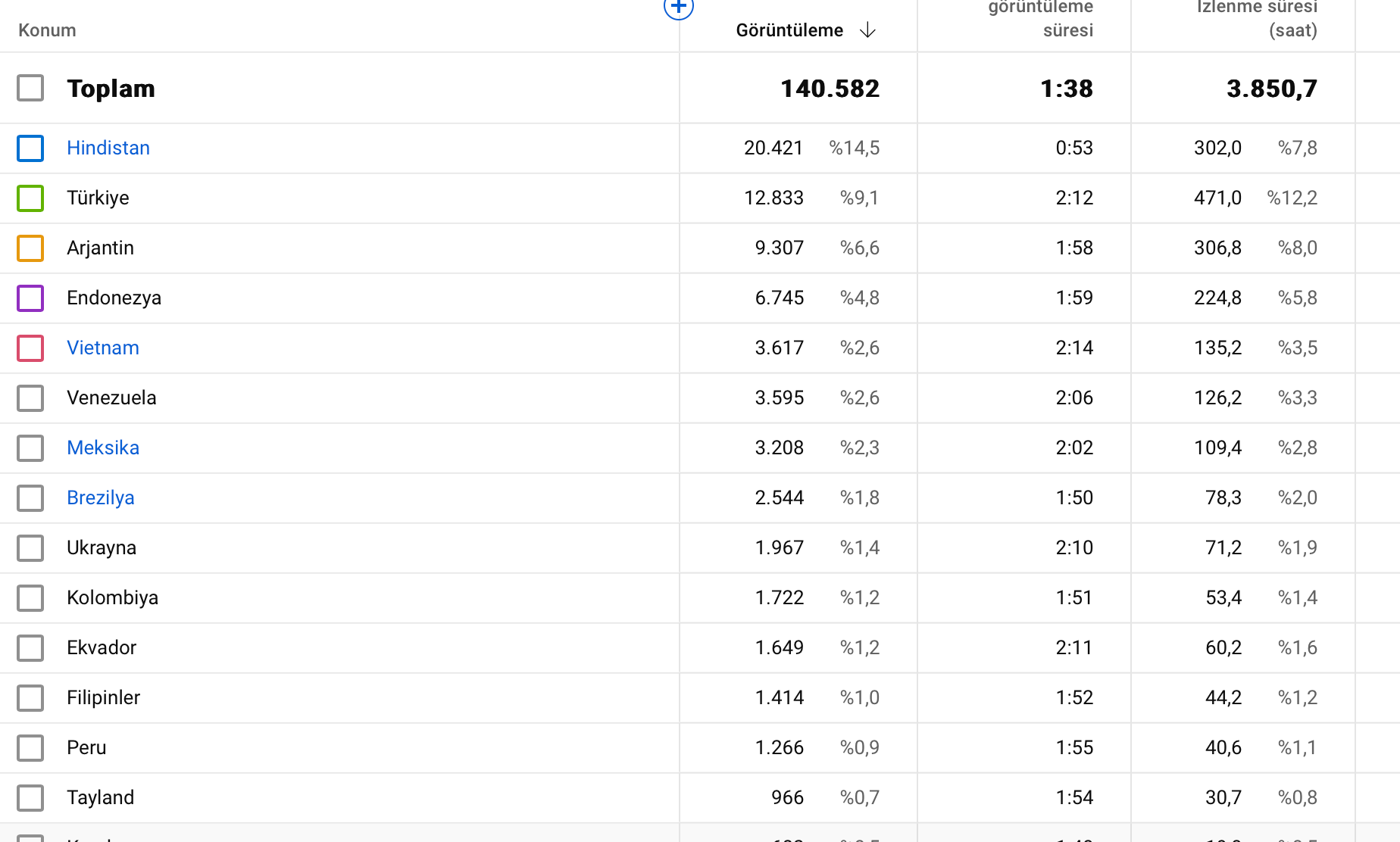Sort by İzlenme süresi (saat) column
This screenshot has width=1400, height=842.
click(x=1258, y=19)
